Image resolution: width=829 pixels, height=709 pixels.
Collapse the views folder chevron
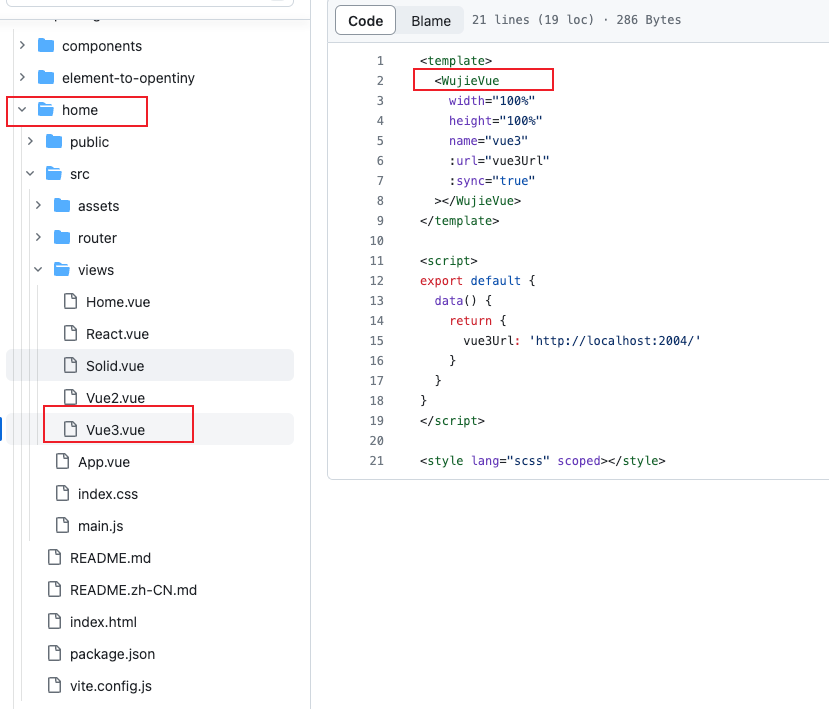pyautogui.click(x=38, y=270)
